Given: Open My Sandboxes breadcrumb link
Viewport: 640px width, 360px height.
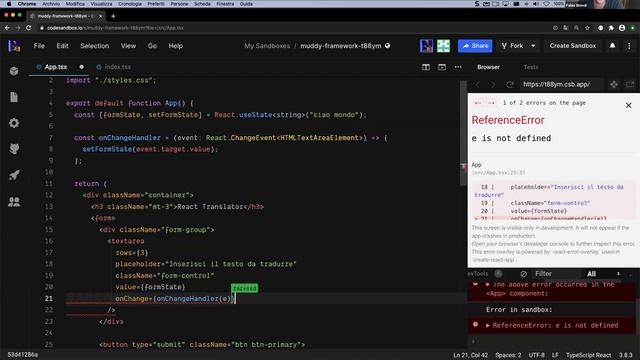Looking at the screenshot, I should (267, 46).
